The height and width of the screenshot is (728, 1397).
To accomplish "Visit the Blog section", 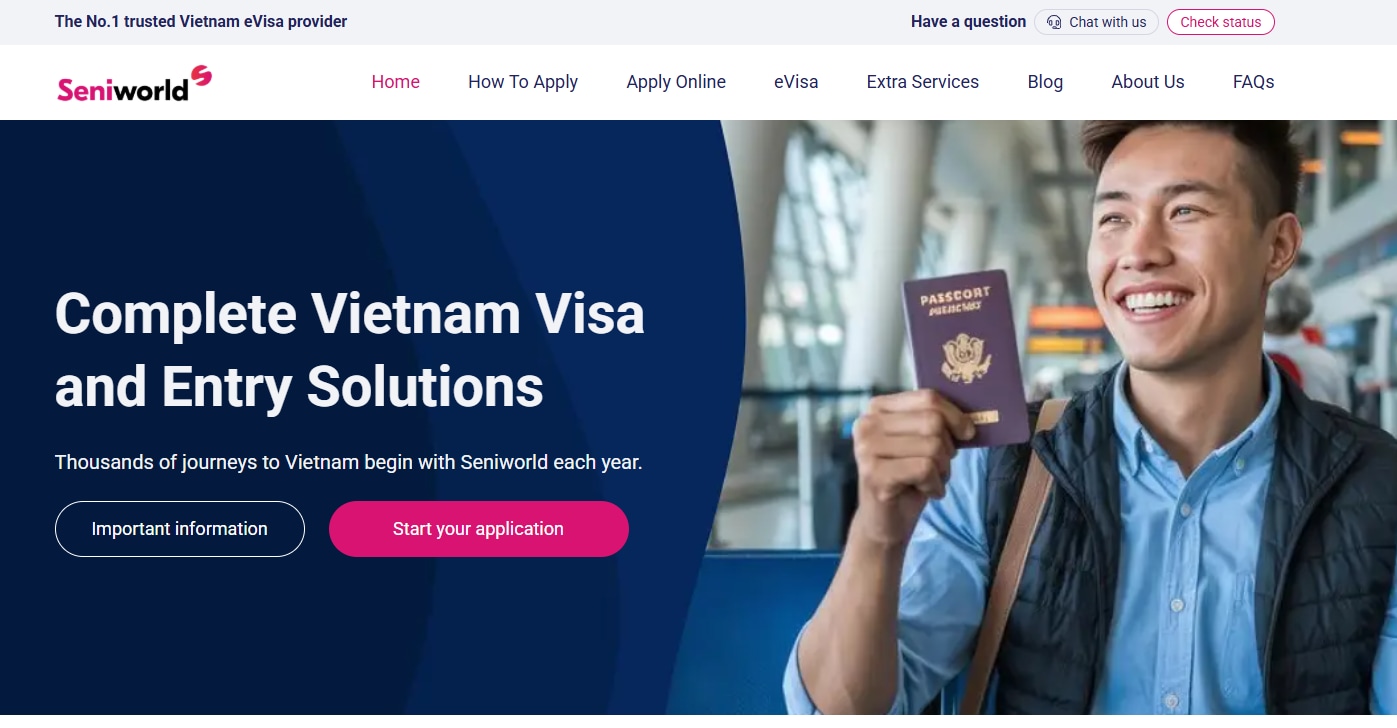I will tap(1045, 82).
